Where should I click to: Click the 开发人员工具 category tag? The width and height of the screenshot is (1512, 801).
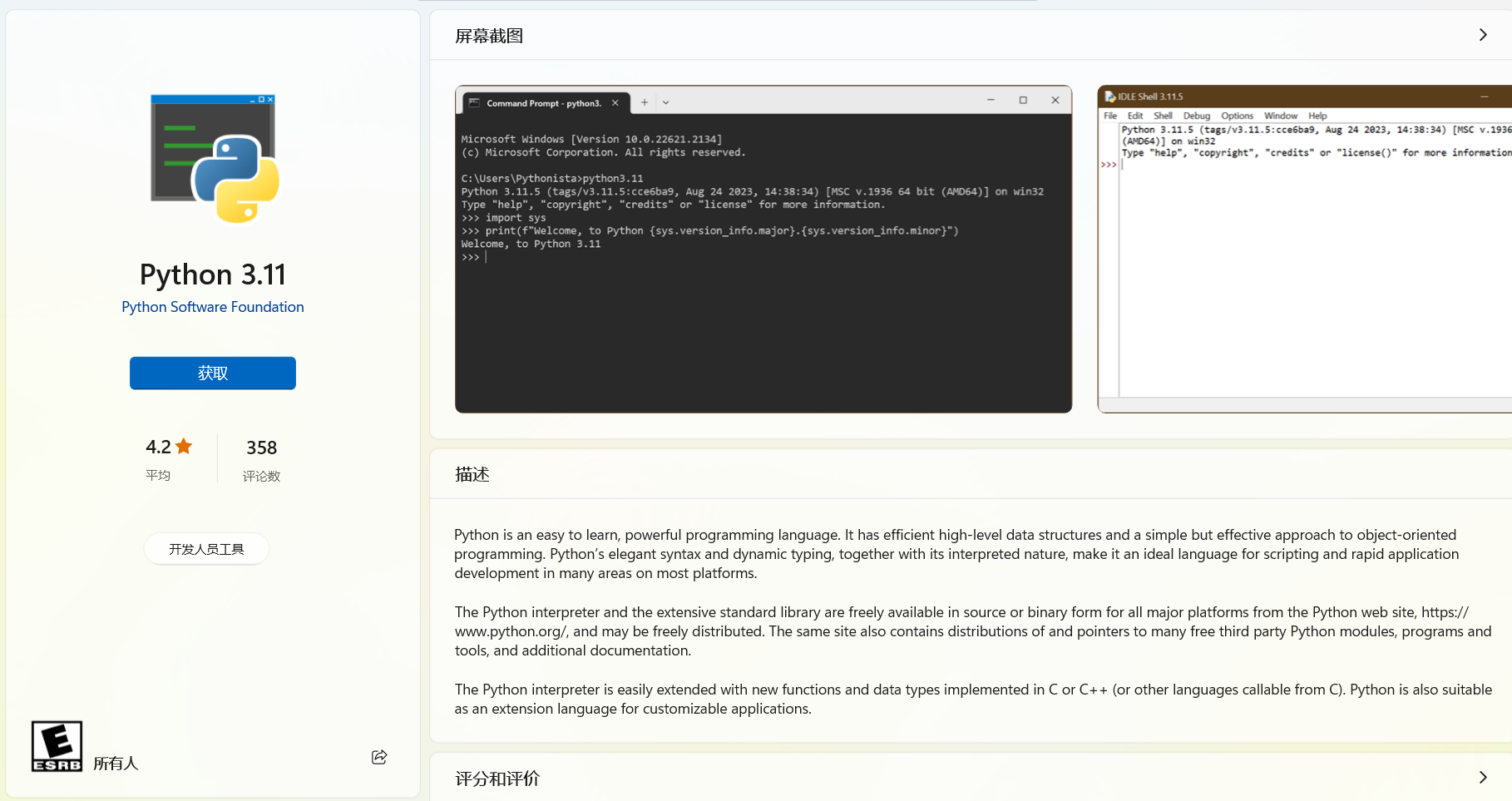(x=206, y=549)
